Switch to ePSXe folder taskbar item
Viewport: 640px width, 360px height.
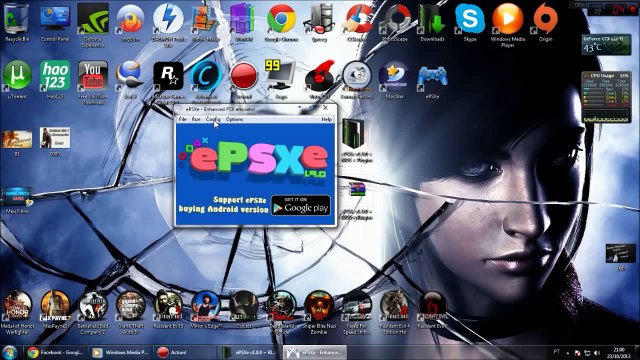tap(249, 352)
